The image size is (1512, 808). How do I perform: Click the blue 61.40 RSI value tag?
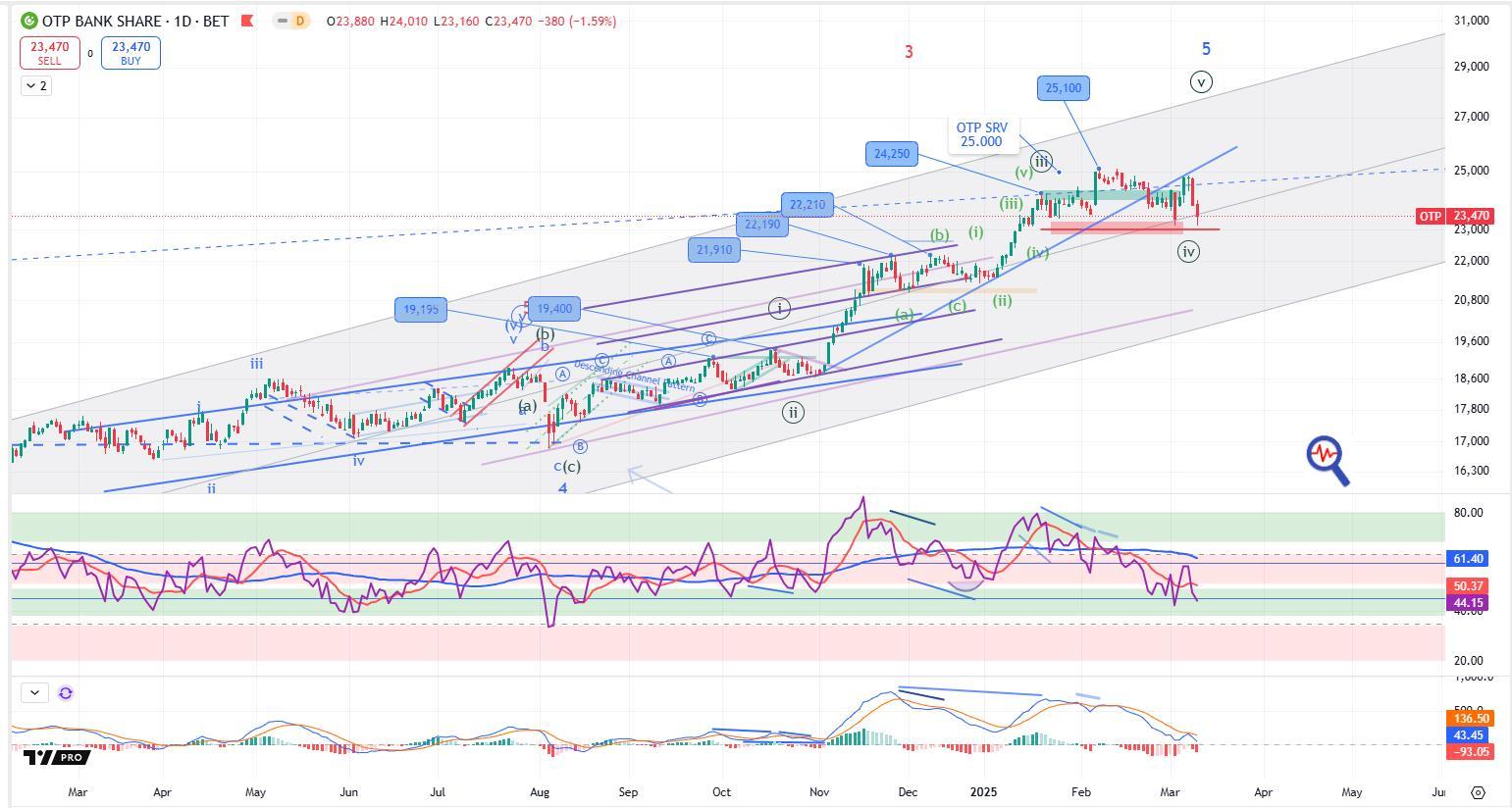point(1468,558)
